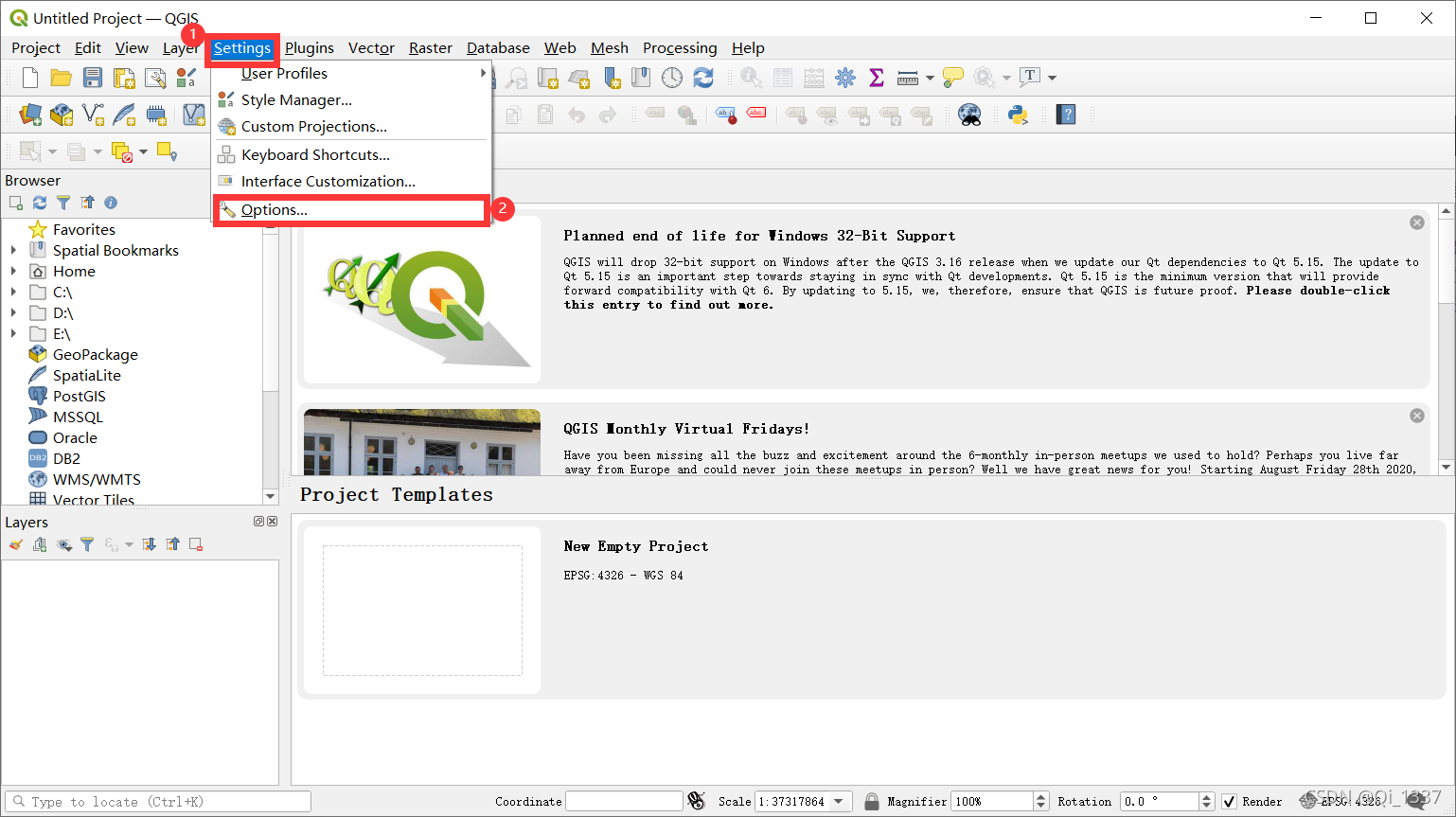Open Data Source Manager icon
Image resolution: width=1456 pixels, height=817 pixels.
(30, 115)
